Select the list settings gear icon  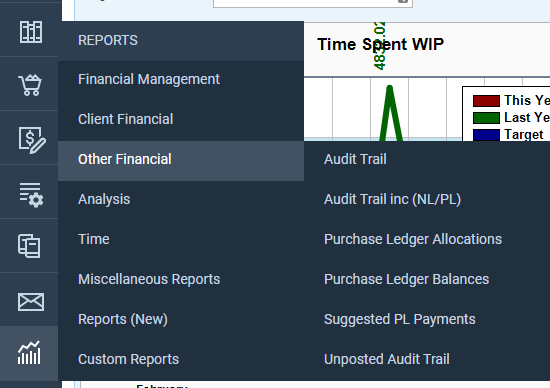(31, 195)
